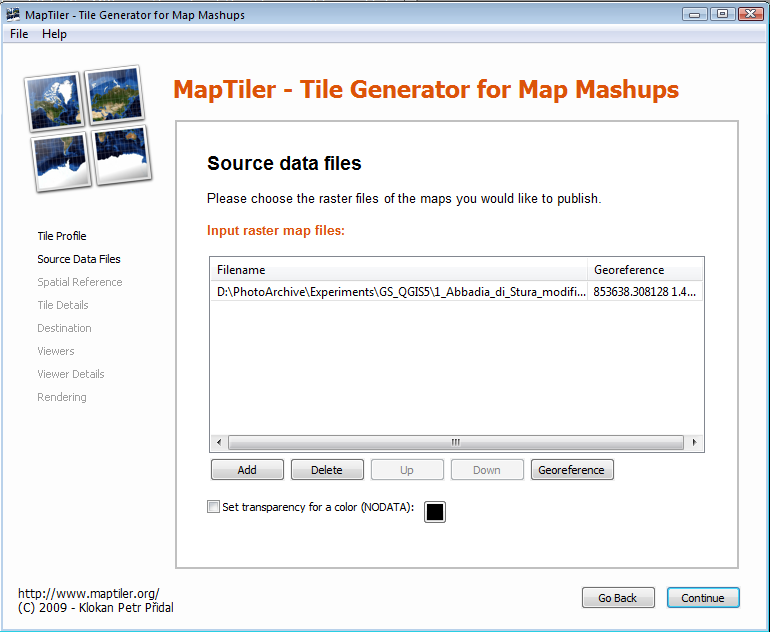This screenshot has height=632, width=770.
Task: Select Source Data Files step
Action: (x=79, y=259)
